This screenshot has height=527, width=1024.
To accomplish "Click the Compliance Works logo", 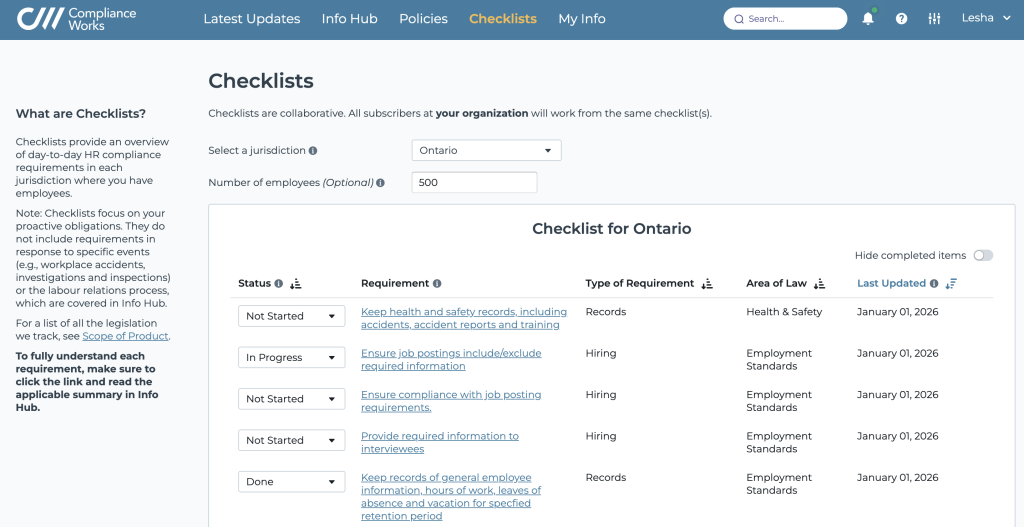I will click(x=77, y=19).
